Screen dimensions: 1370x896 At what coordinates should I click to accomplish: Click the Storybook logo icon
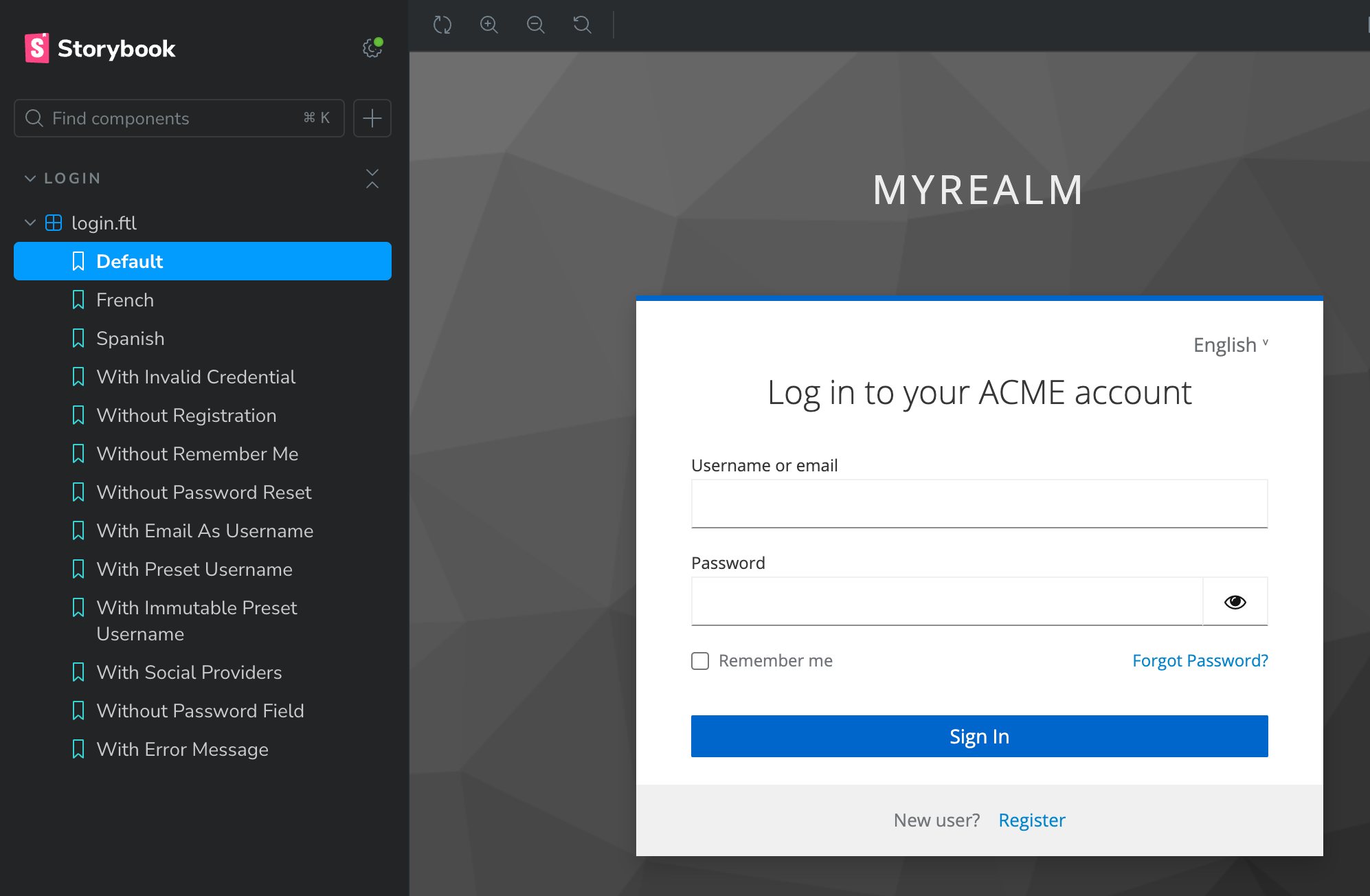37,48
